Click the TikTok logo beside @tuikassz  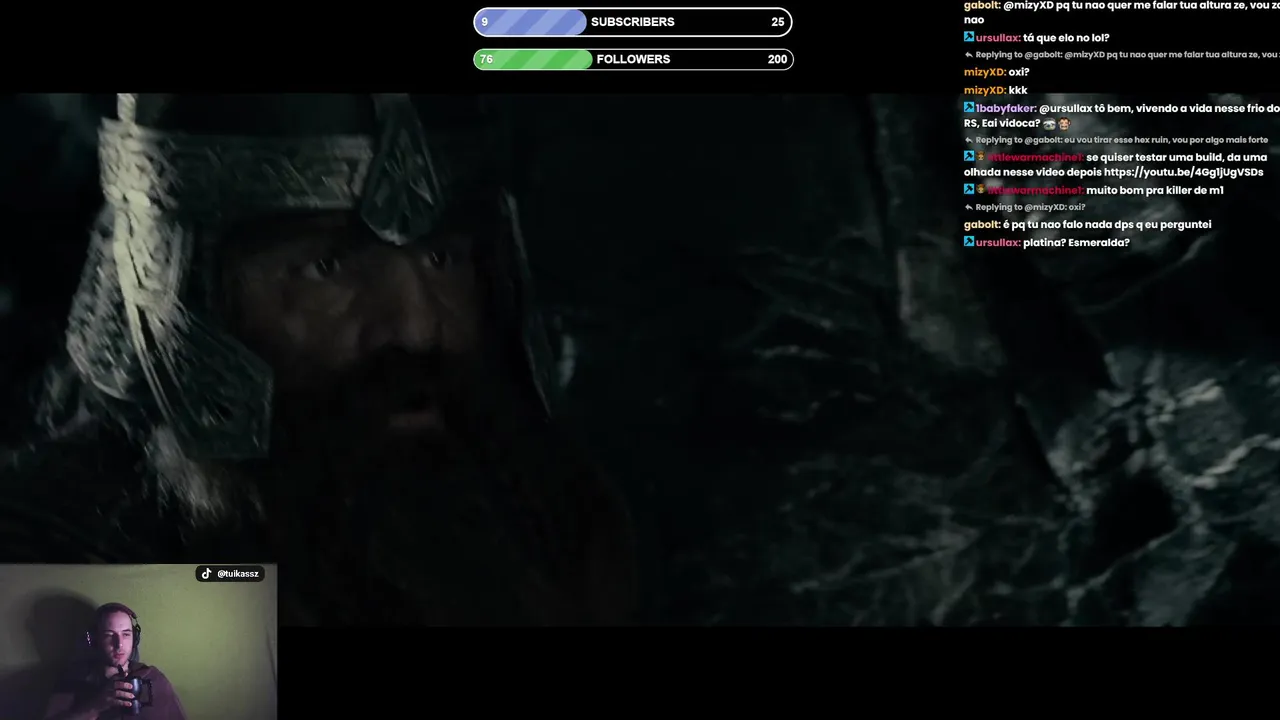(x=206, y=574)
